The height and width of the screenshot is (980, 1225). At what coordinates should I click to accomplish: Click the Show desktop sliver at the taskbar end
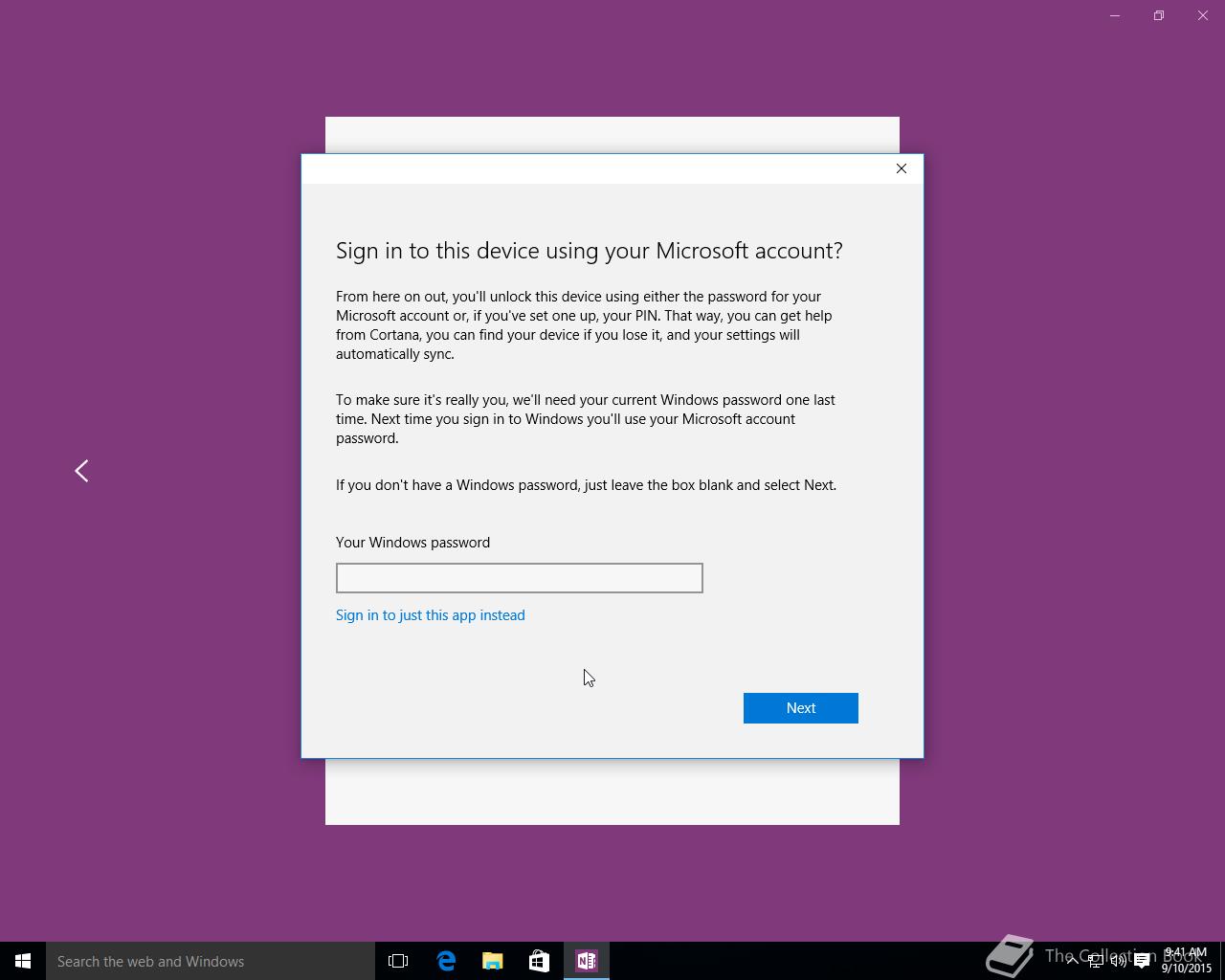[1222, 961]
